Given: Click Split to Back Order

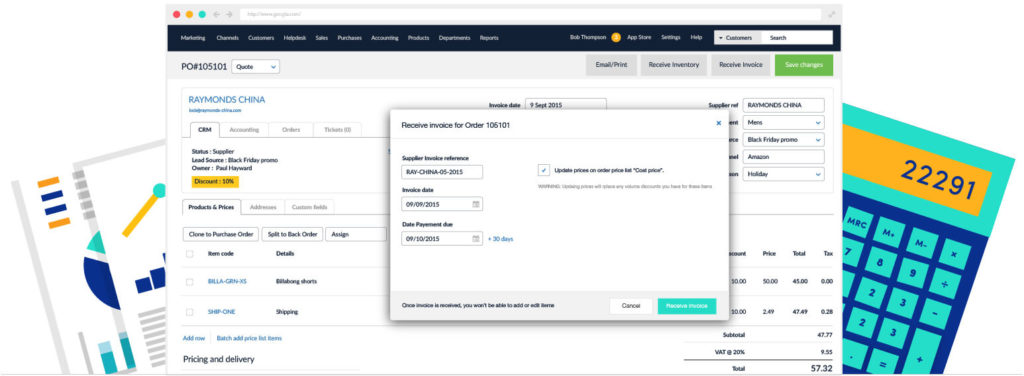Looking at the screenshot, I should pyautogui.click(x=292, y=234).
